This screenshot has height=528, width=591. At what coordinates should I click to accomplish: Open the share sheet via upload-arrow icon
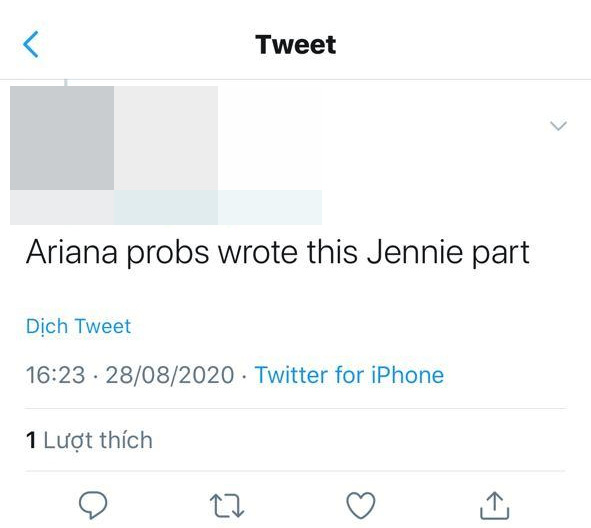coord(495,506)
